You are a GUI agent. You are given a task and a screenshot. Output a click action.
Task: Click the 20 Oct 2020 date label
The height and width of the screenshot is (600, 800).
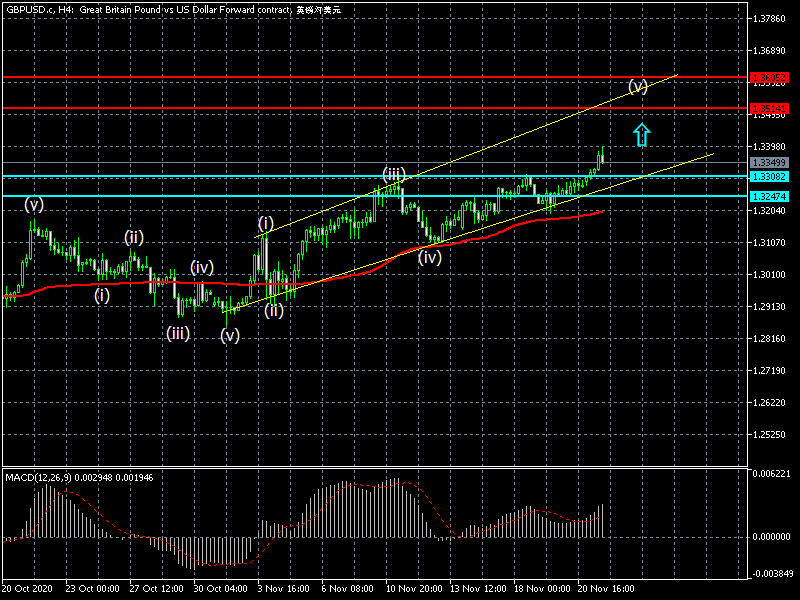pyautogui.click(x=27, y=588)
